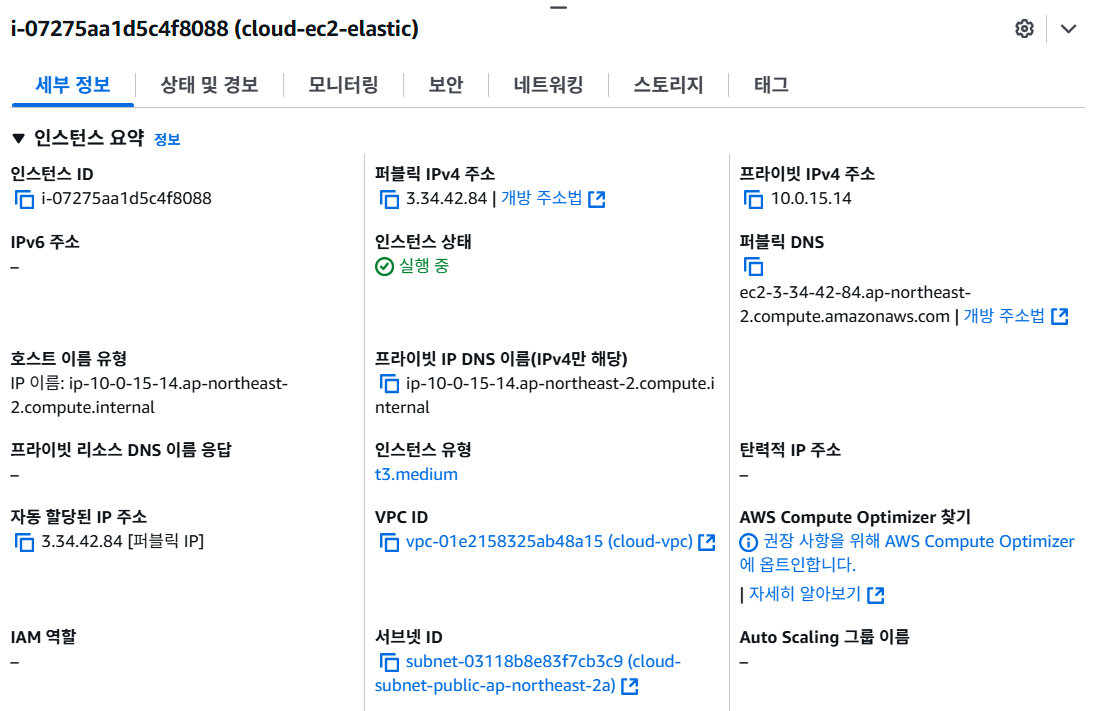This screenshot has height=711, width=1099.
Task: Copy the VPC ID
Action: (x=390, y=542)
